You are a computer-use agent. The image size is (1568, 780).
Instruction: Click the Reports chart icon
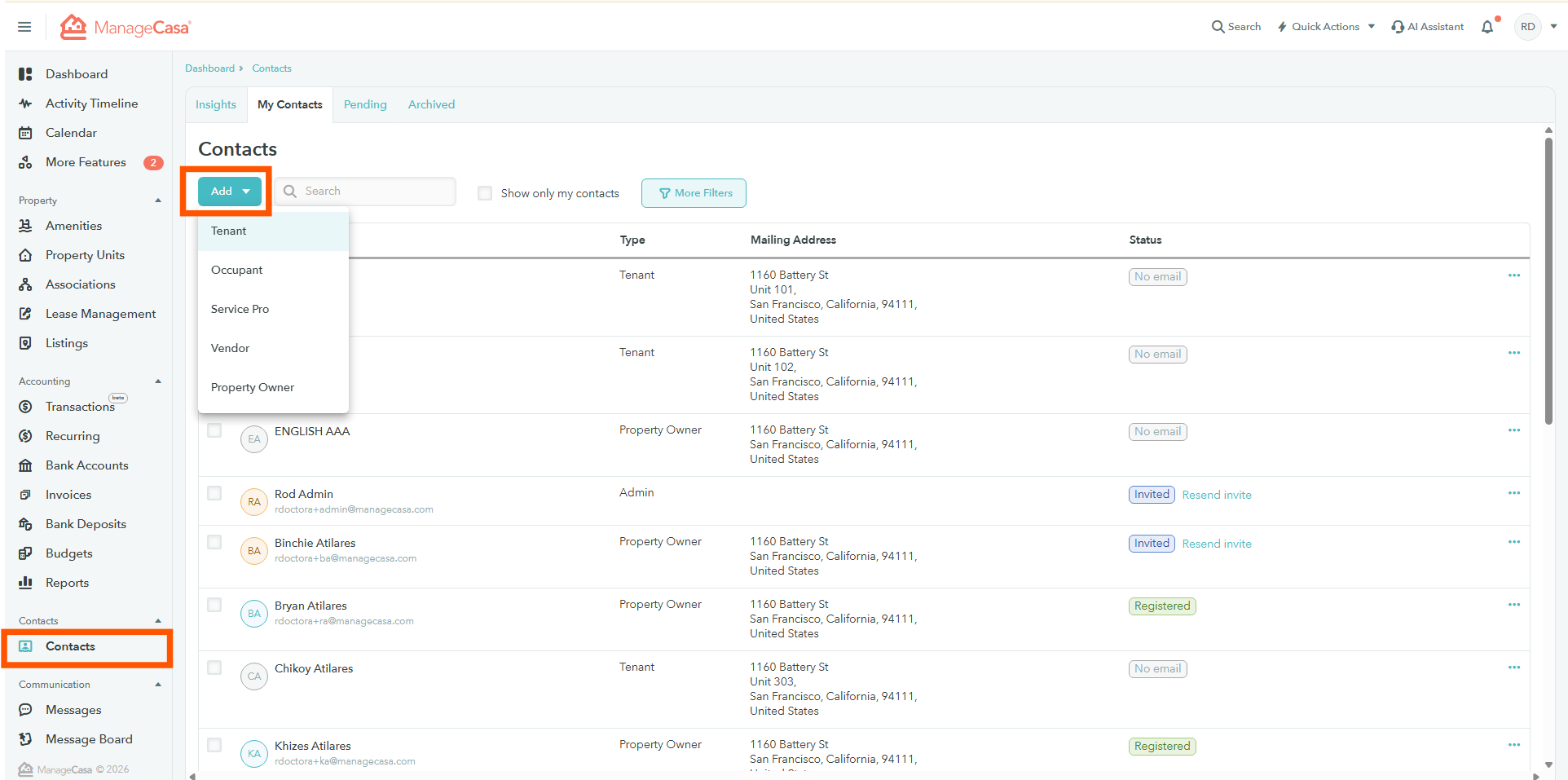click(x=26, y=583)
